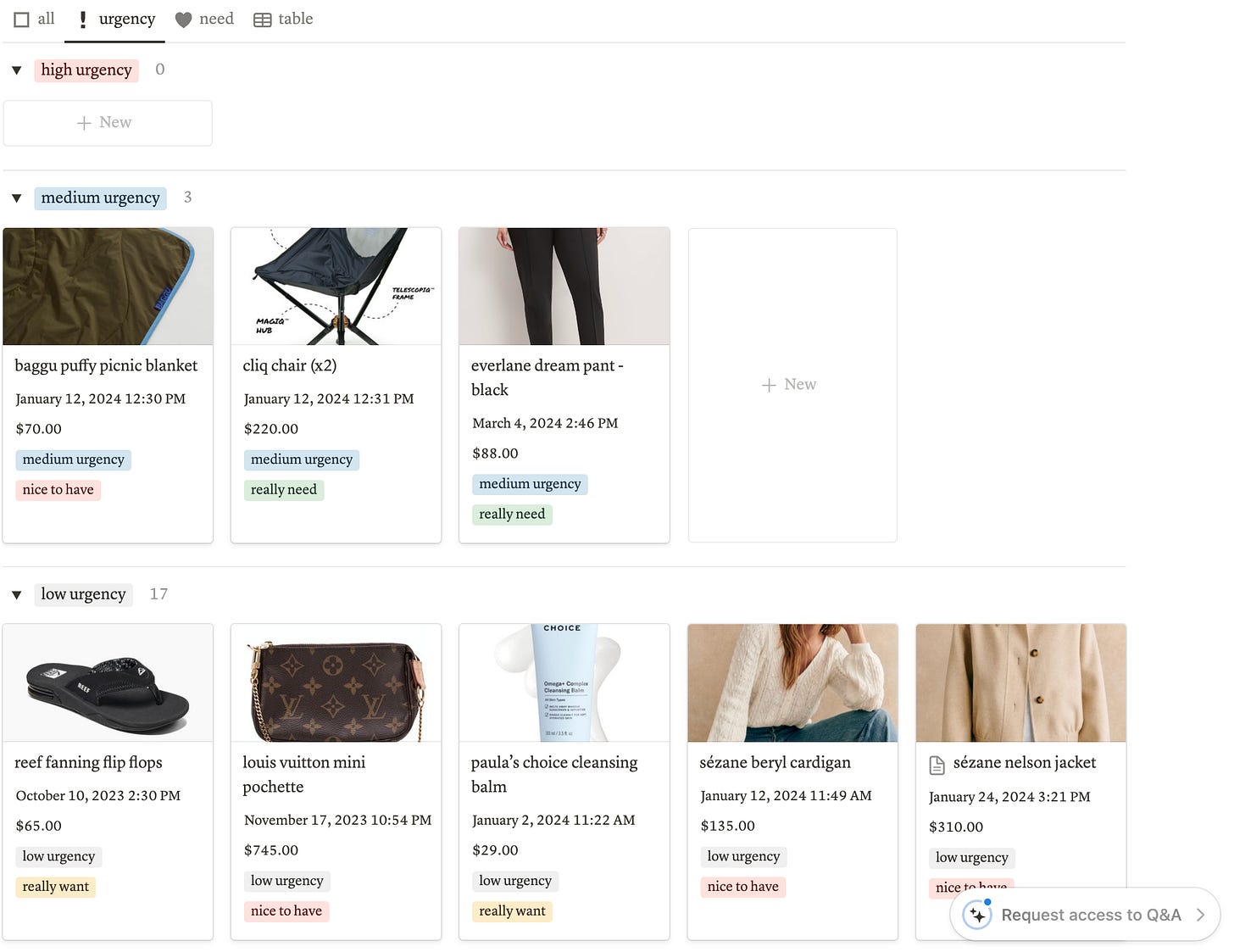Collapse the low urgency group

coord(16,595)
